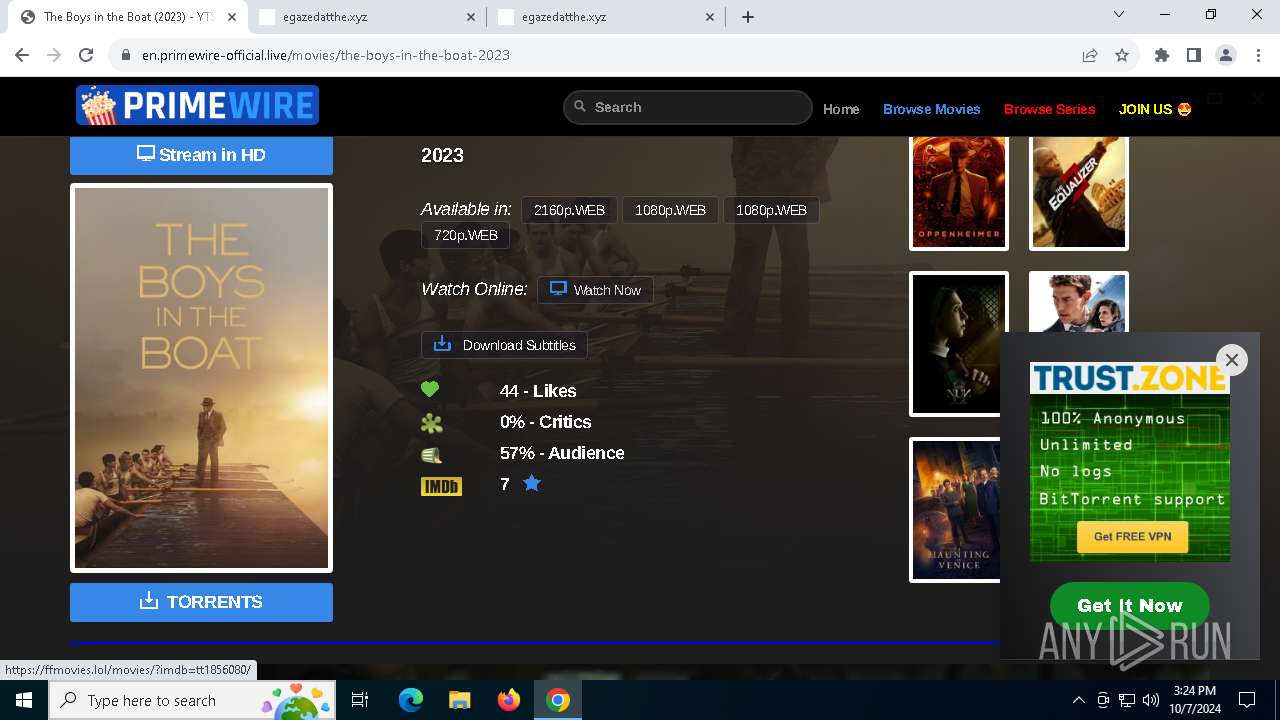Click the PrimeWire logo
The width and height of the screenshot is (1280, 720).
197,105
